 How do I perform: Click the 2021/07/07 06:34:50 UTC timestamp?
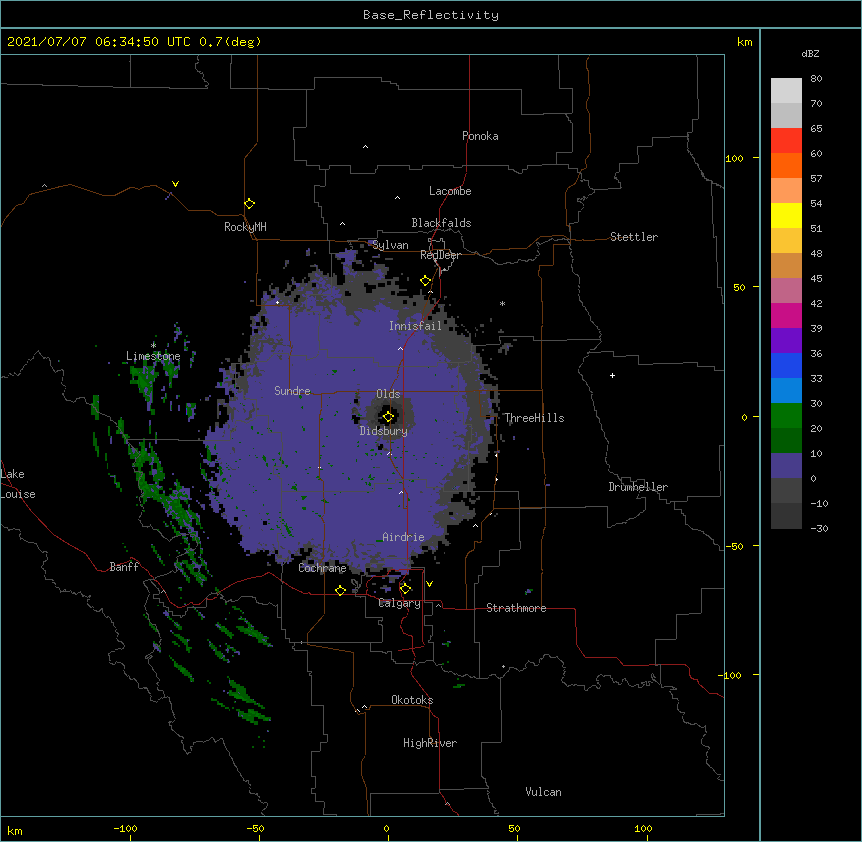(99, 42)
